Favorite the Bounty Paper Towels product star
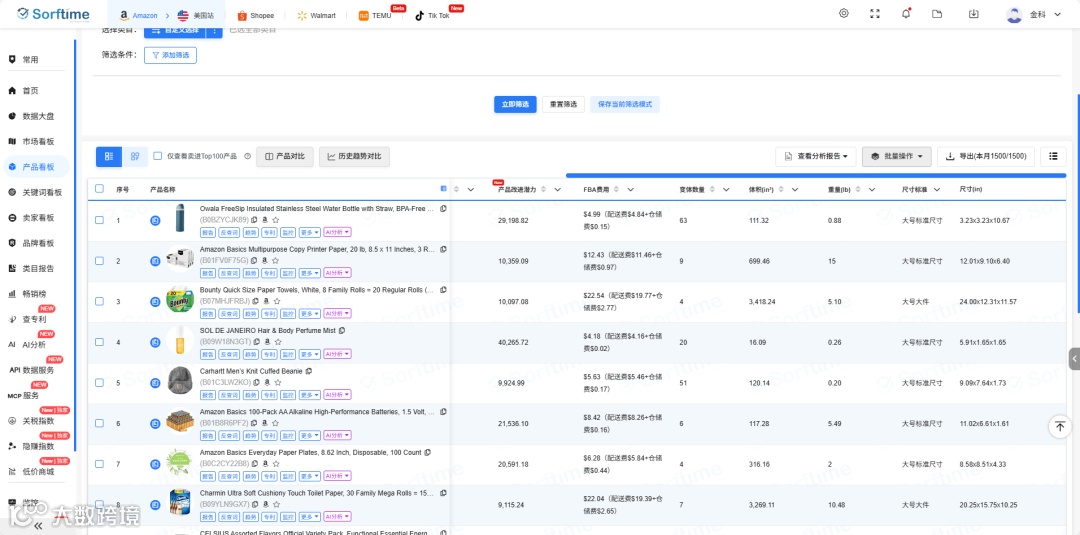Screen dimensions: 1080x535 pyautogui.click(x=277, y=302)
